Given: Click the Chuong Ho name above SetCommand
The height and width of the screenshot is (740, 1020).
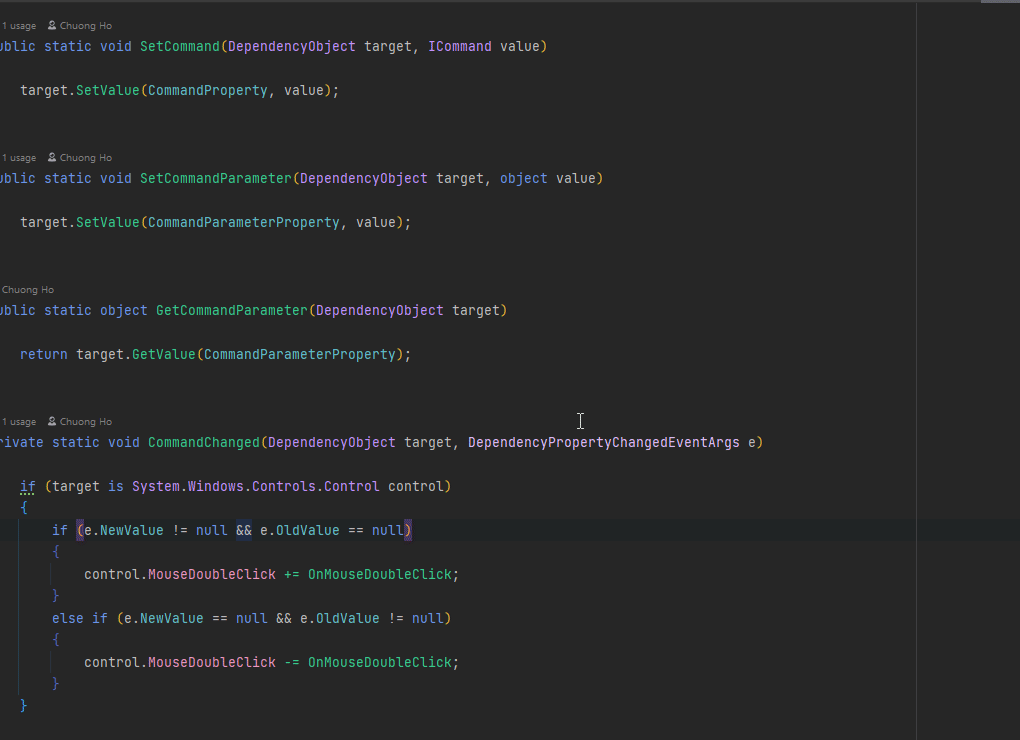Looking at the screenshot, I should click(86, 26).
